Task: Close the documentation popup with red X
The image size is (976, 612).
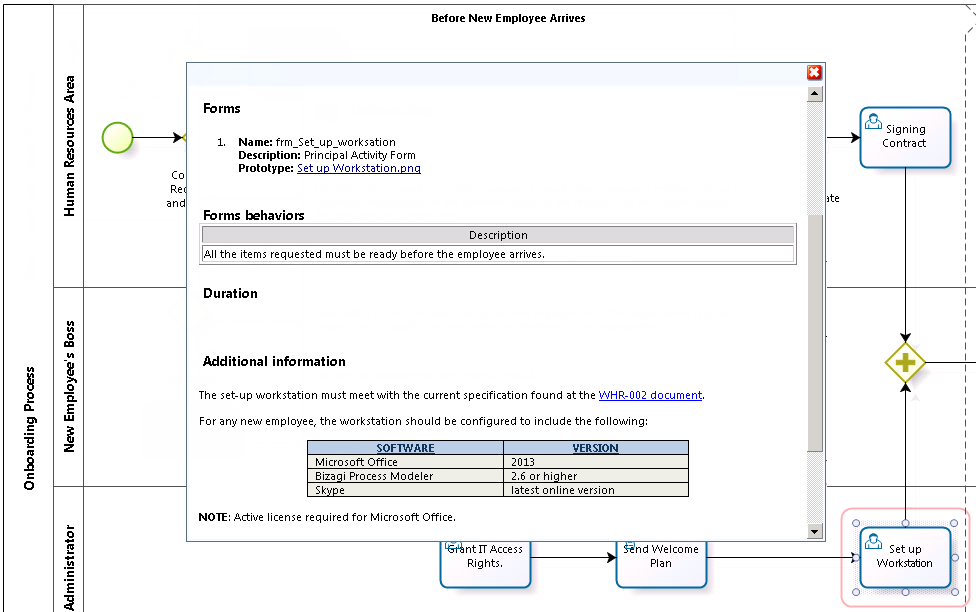Action: pyautogui.click(x=814, y=72)
